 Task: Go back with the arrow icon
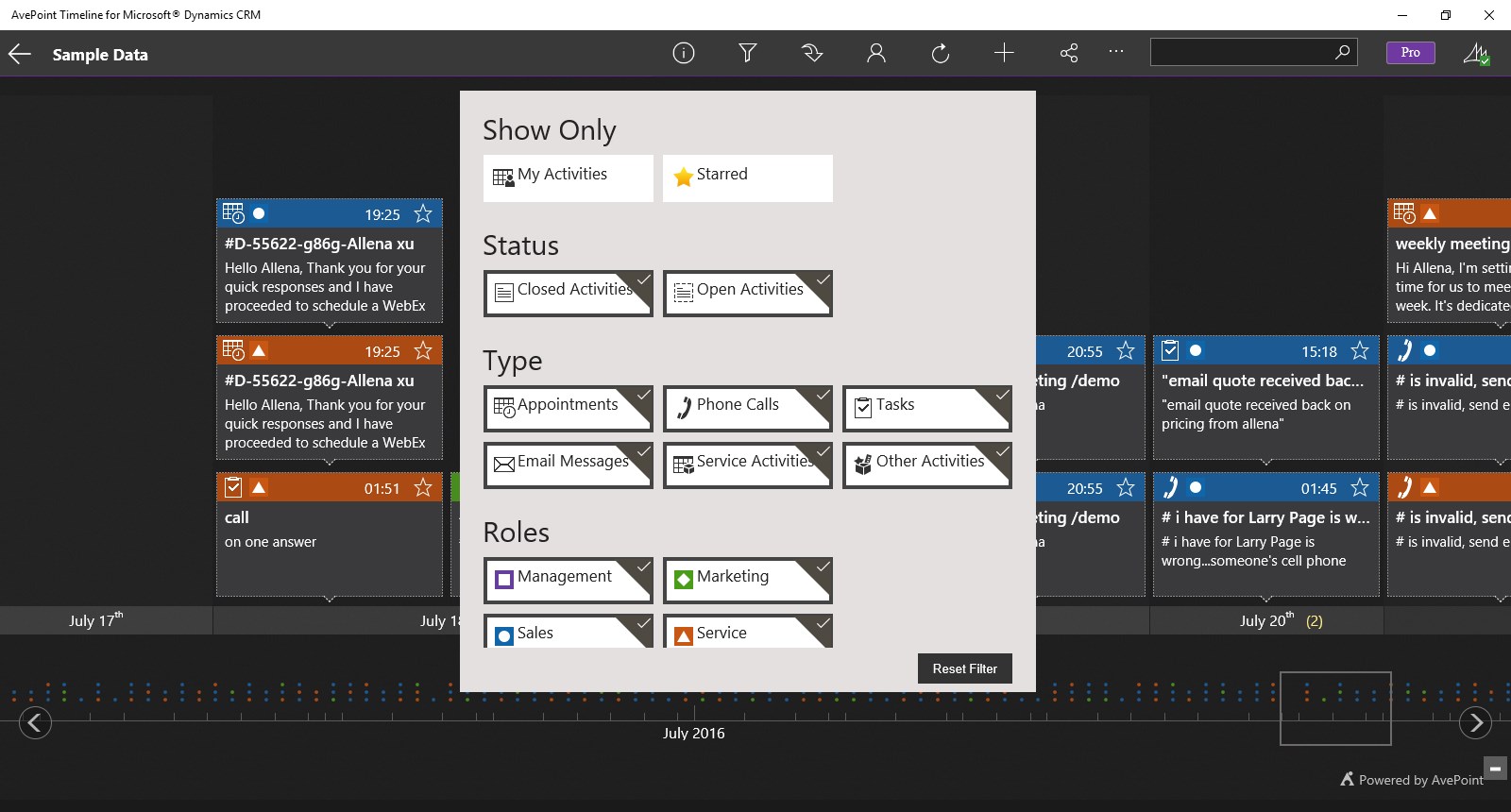(20, 54)
